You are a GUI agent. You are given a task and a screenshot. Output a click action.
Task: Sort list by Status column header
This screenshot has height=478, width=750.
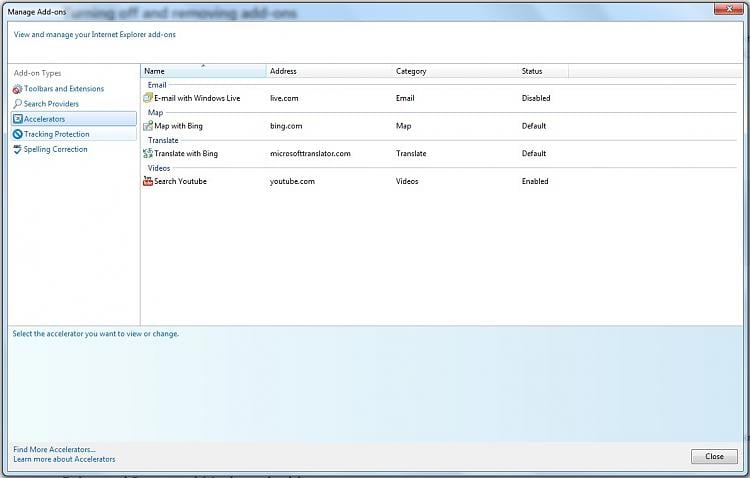pos(543,71)
